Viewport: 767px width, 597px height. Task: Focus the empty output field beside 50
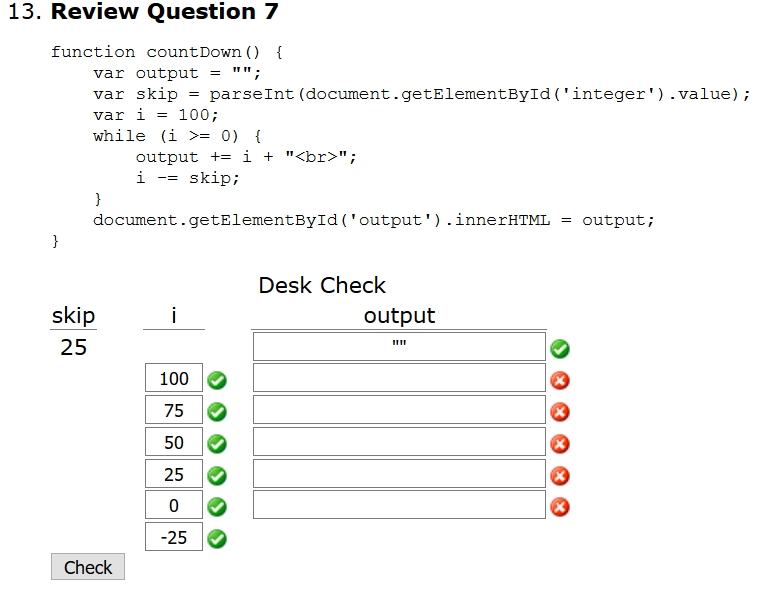click(x=399, y=443)
